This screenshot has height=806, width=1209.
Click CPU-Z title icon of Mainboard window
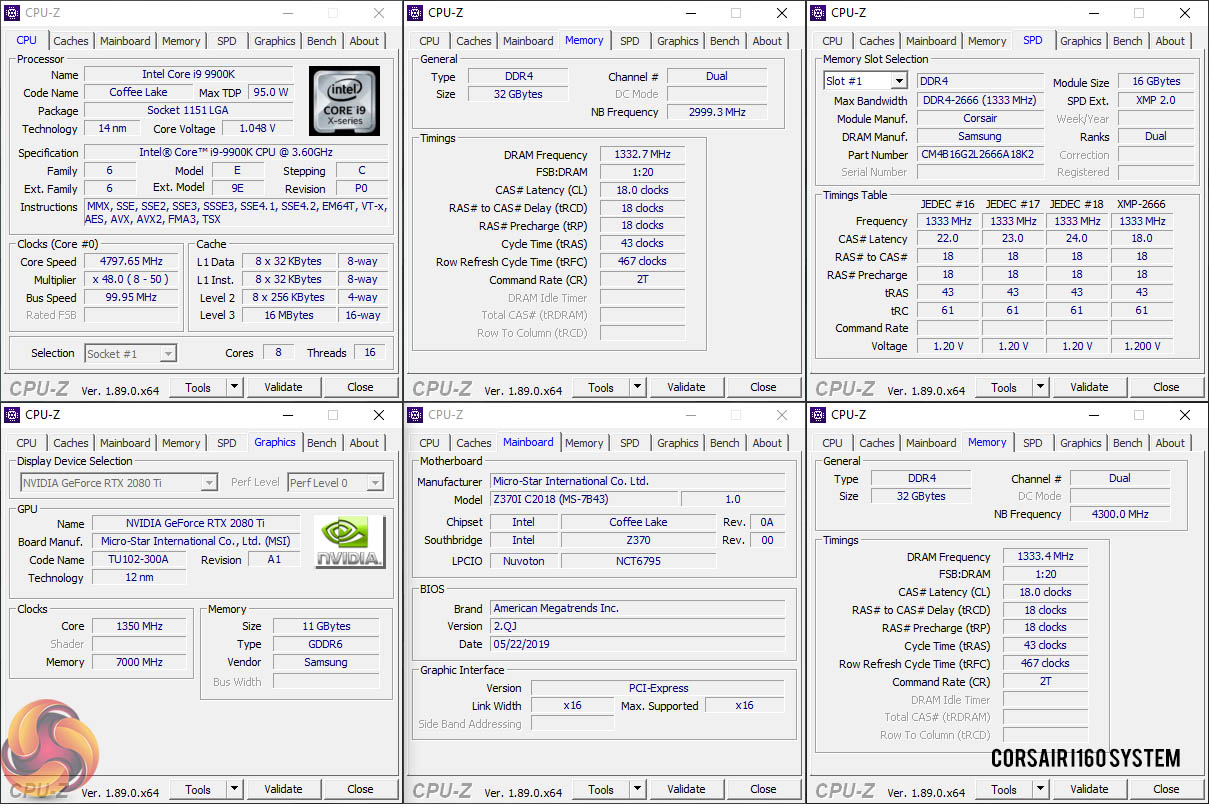coord(414,415)
